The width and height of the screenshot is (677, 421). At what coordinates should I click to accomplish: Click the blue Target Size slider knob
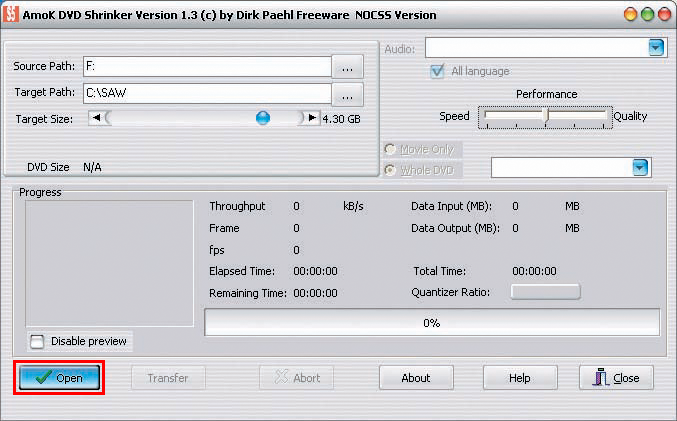[263, 117]
